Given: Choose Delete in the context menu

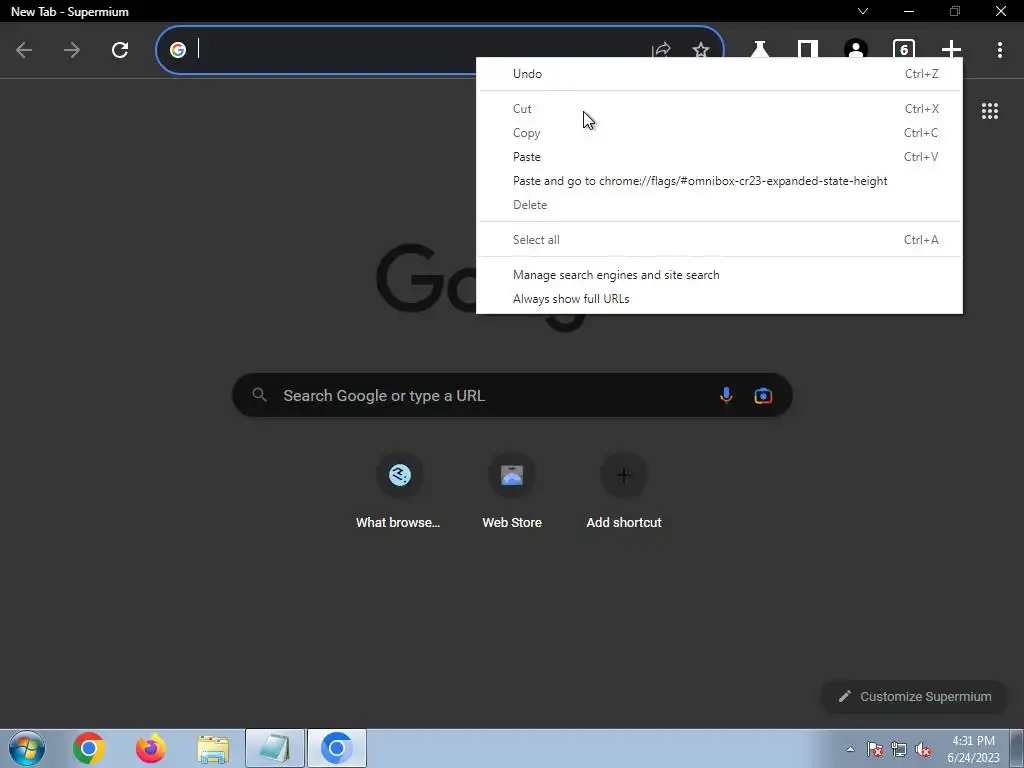Looking at the screenshot, I should 719,205.
